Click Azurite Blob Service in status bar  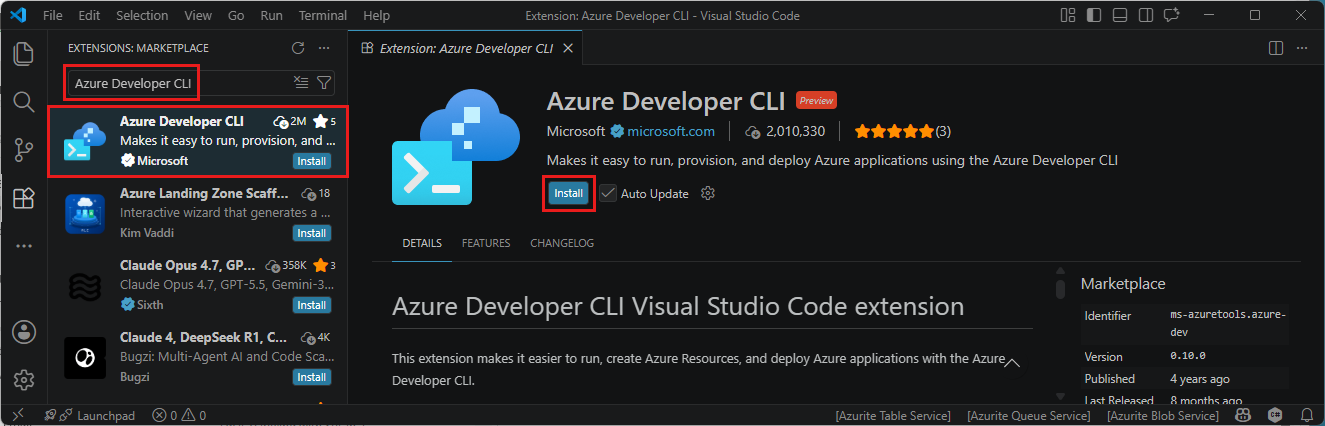[1162, 415]
